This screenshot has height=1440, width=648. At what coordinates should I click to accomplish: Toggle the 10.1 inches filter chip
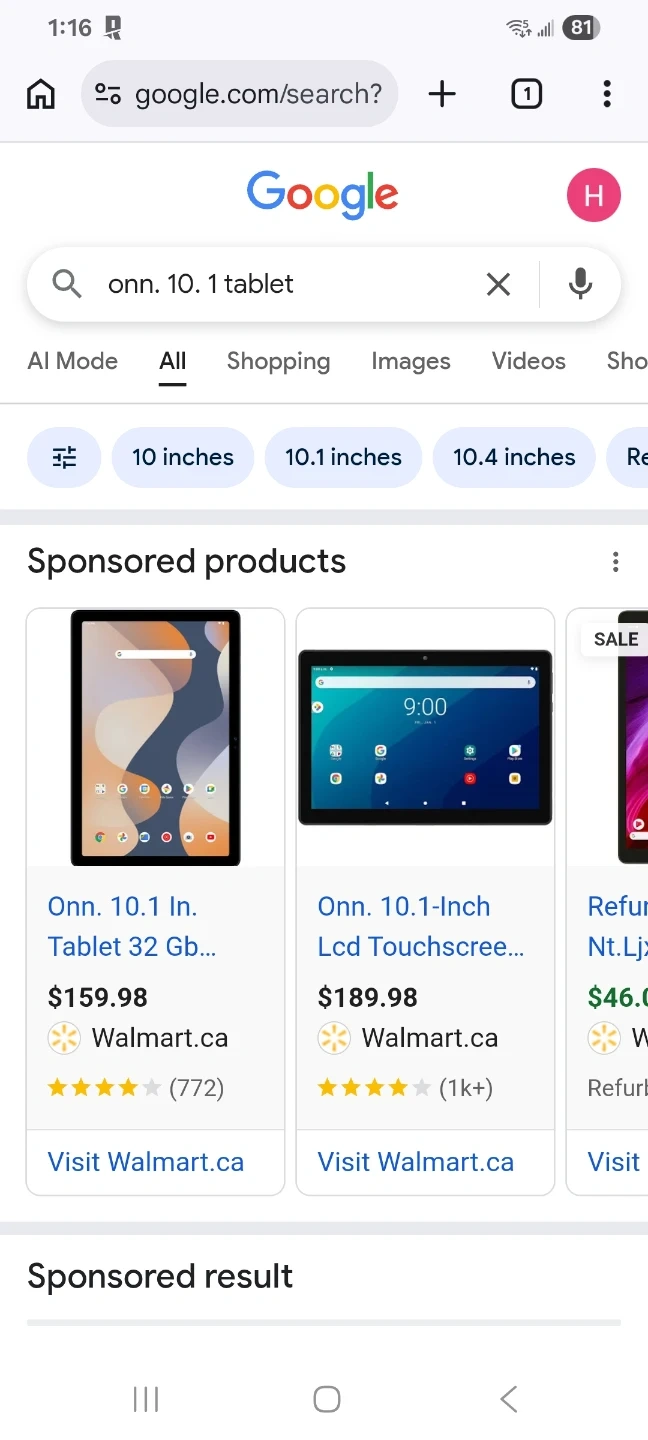(x=343, y=458)
